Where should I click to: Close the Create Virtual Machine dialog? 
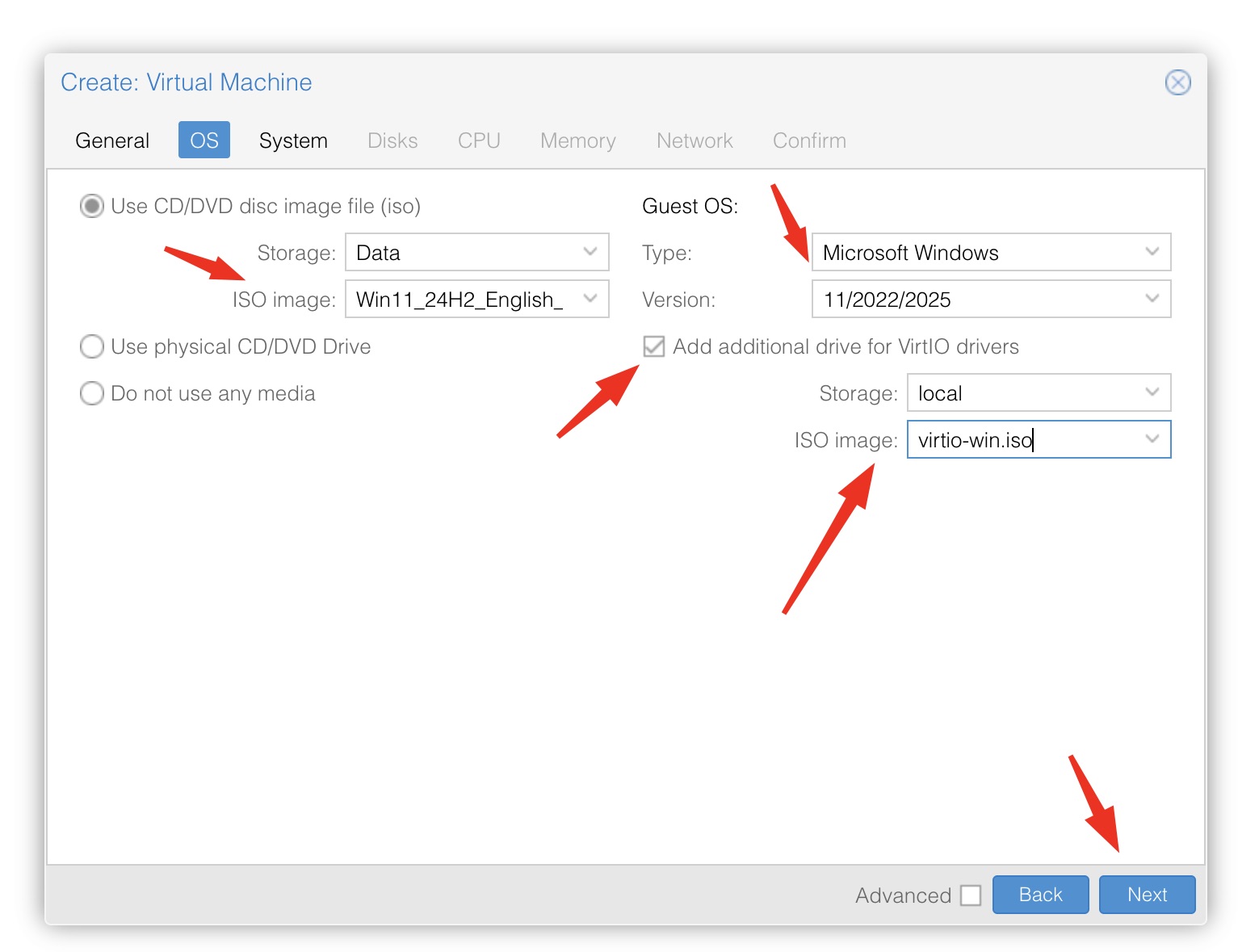(1177, 82)
